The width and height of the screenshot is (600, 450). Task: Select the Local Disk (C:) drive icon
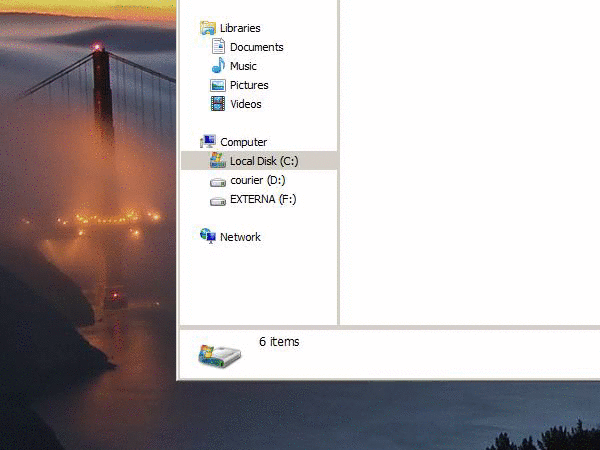coord(217,160)
